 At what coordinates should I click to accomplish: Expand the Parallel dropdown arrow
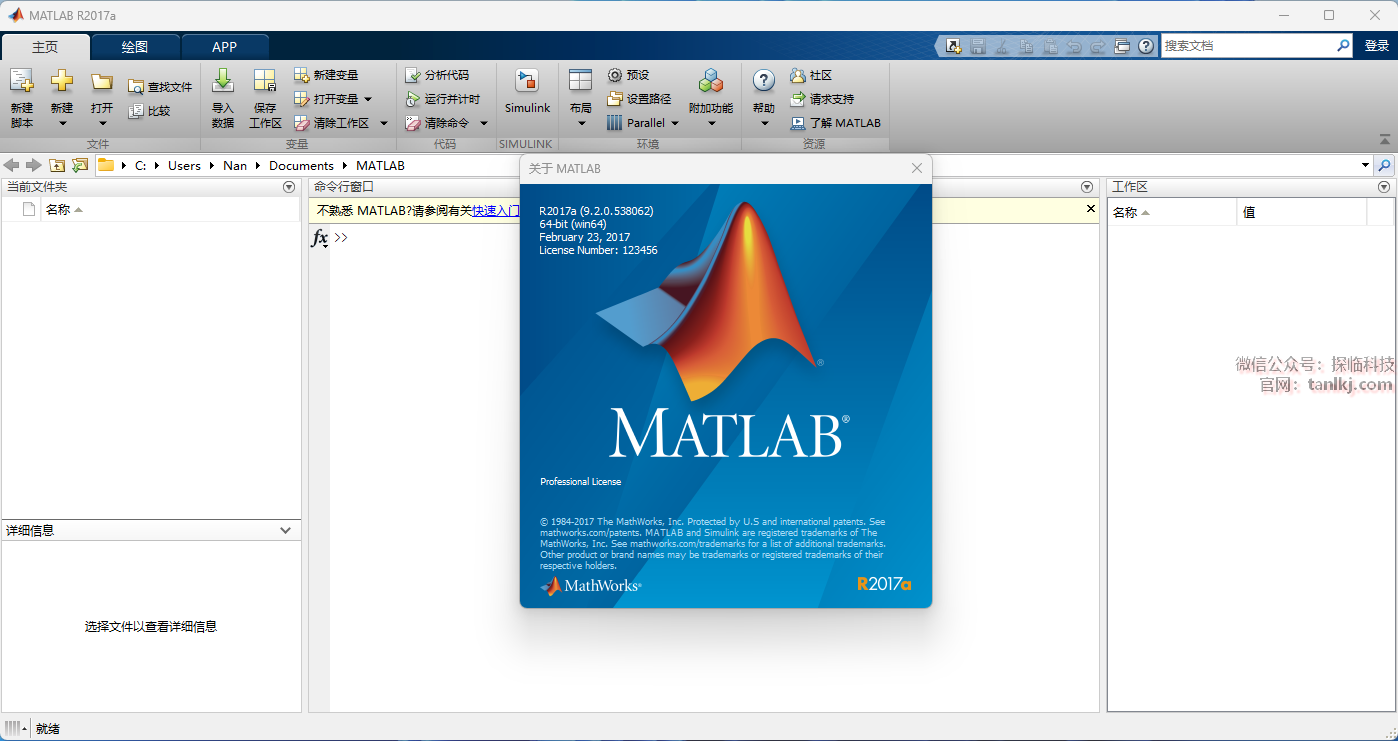pyautogui.click(x=675, y=123)
